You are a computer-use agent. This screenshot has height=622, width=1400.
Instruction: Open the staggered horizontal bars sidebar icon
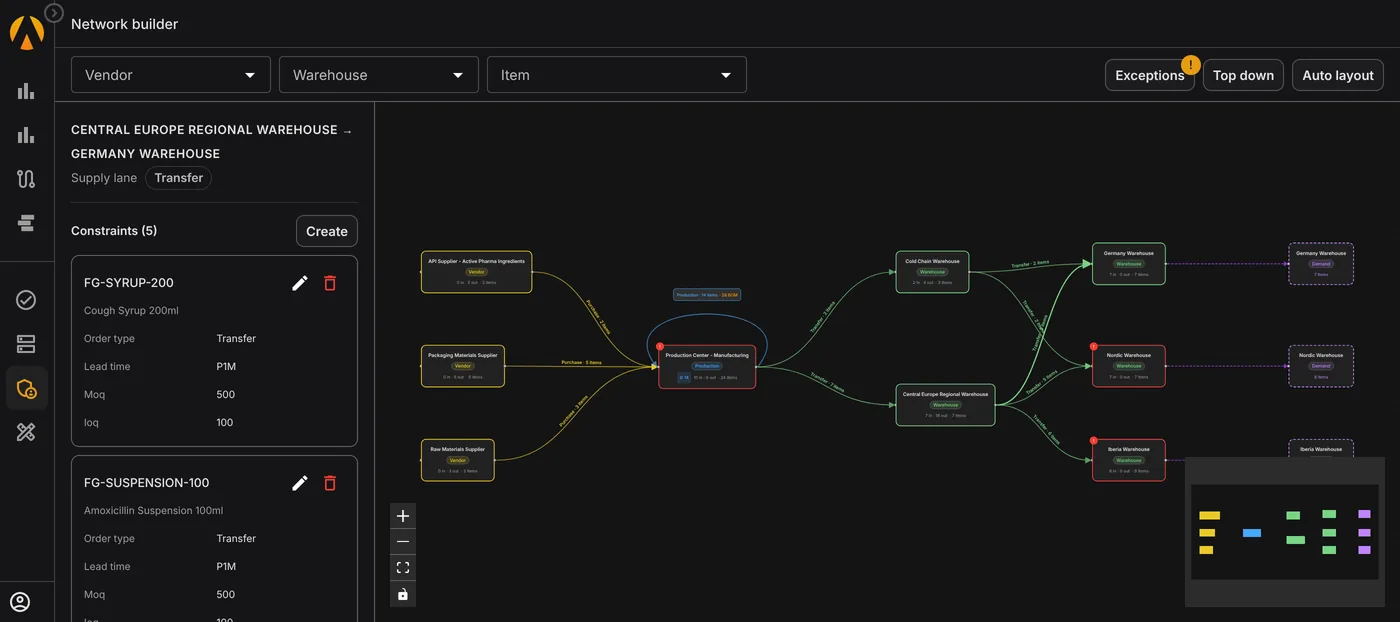click(26, 223)
